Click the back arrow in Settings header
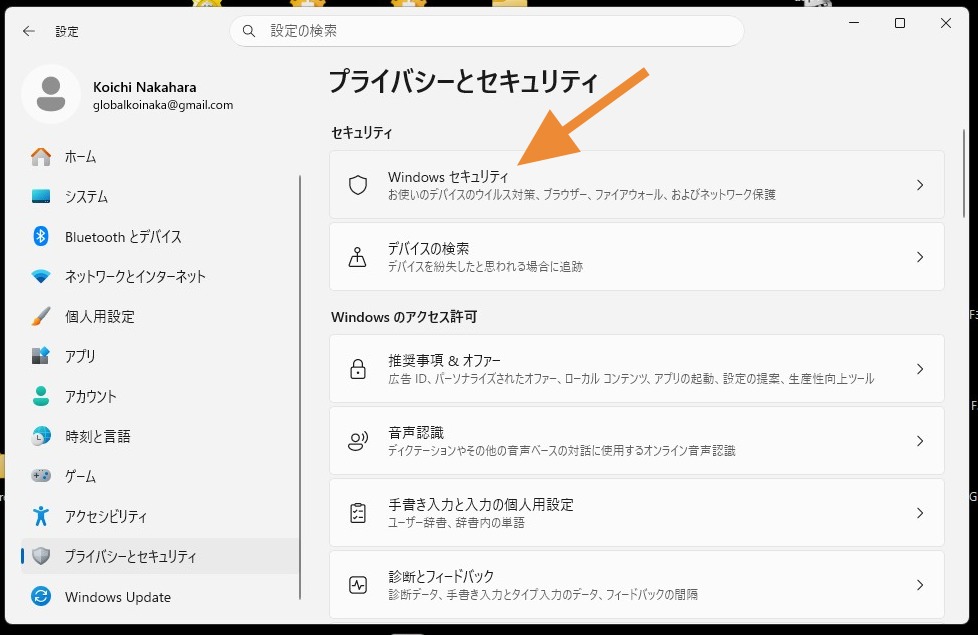This screenshot has height=635, width=978. (x=29, y=31)
